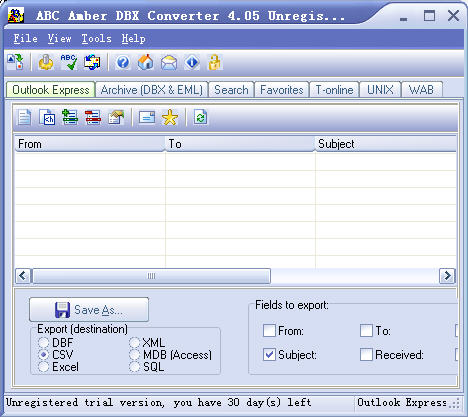
Task: Click the green plus select-all rows icon
Action: tap(70, 117)
